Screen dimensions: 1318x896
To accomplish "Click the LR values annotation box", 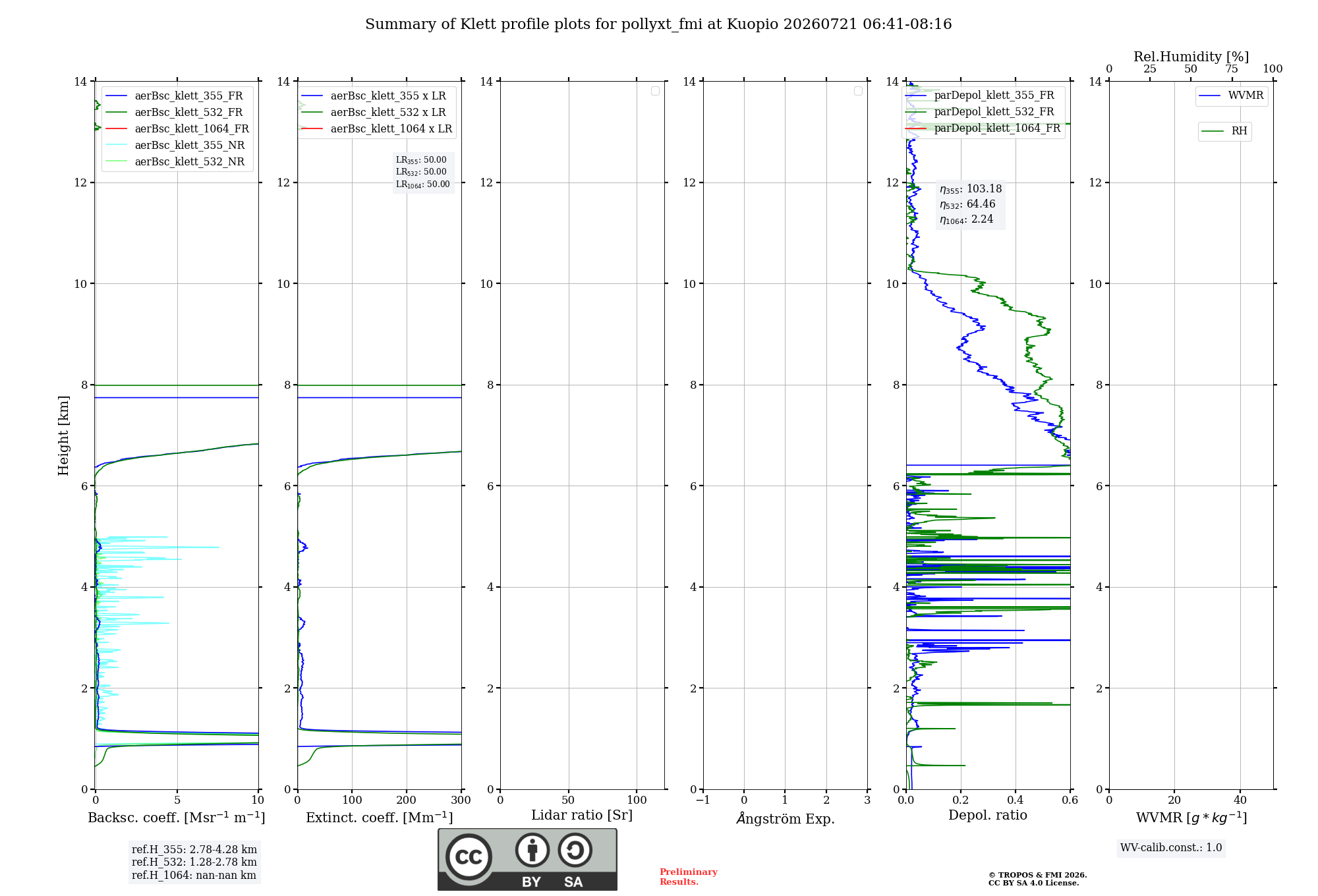I will tap(423, 172).
